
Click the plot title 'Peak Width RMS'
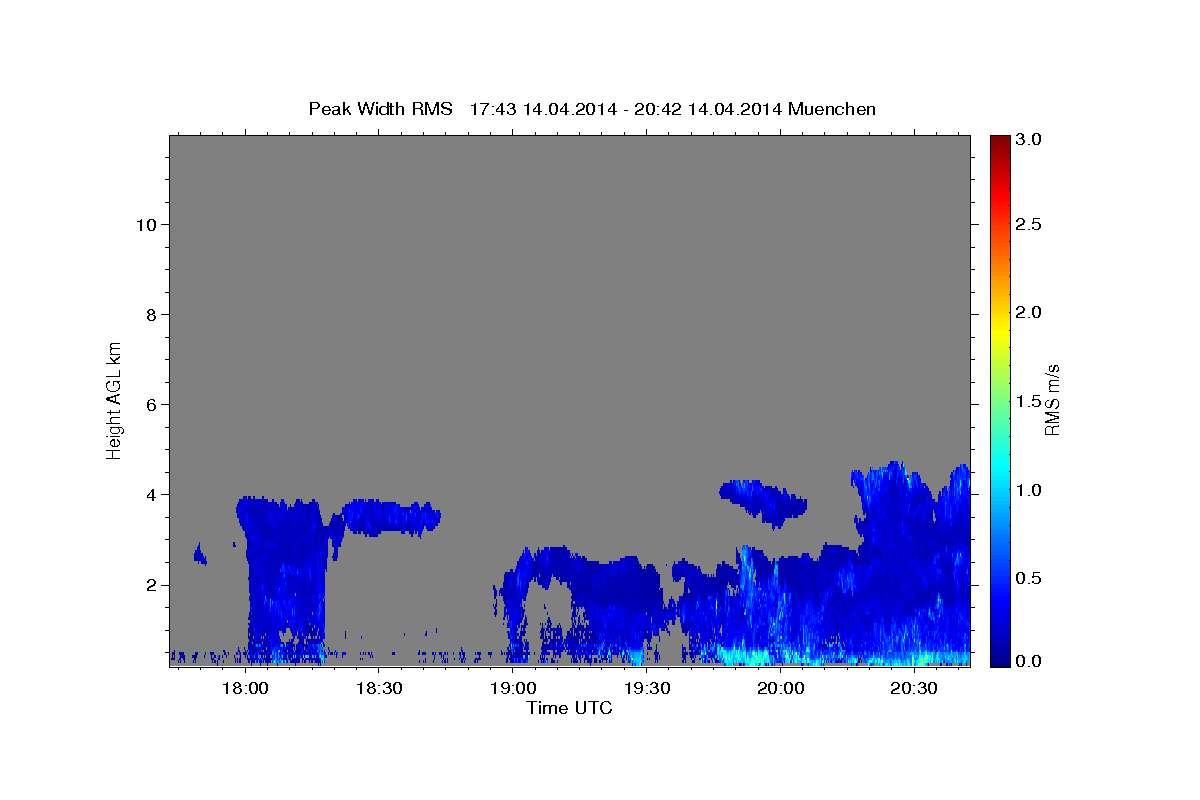click(380, 109)
